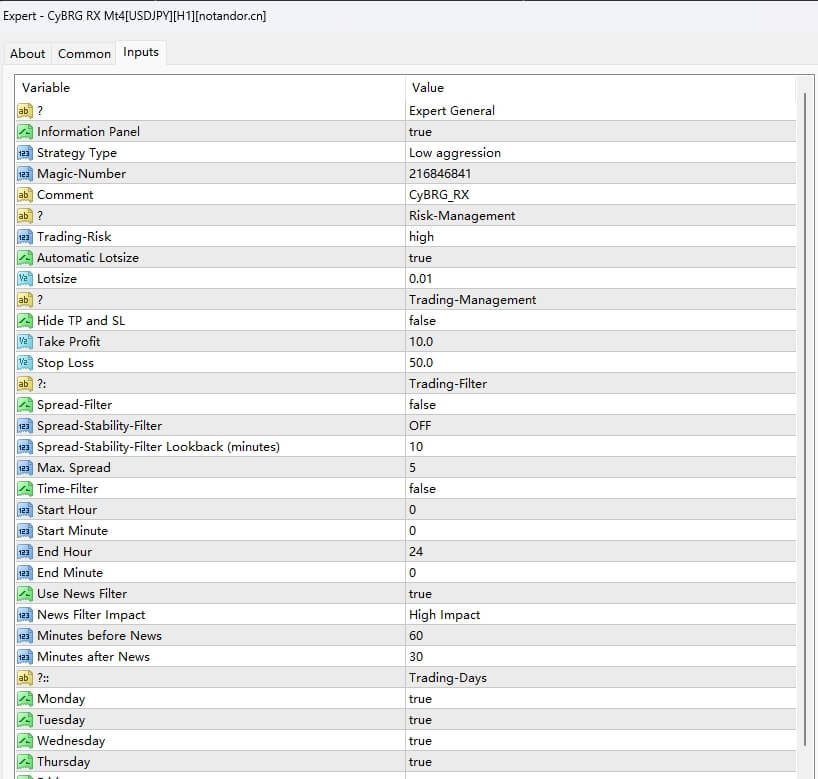Click the Magic-Number integer icon

(x=25, y=174)
